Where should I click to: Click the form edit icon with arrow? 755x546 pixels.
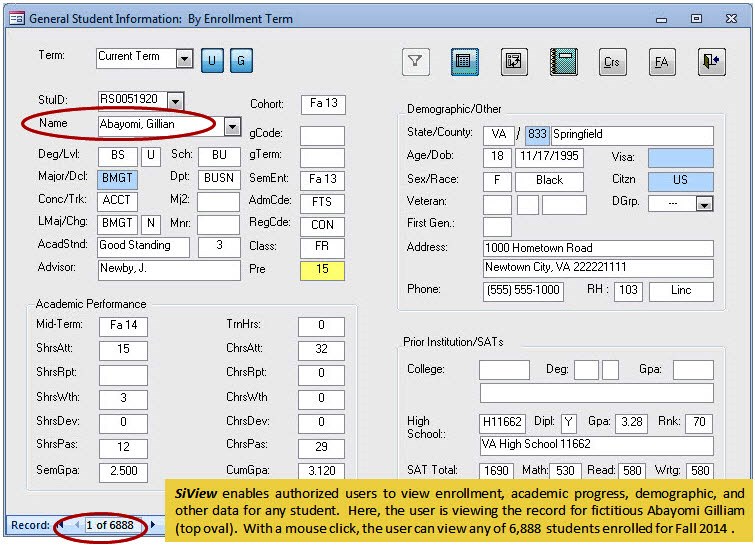coord(514,61)
